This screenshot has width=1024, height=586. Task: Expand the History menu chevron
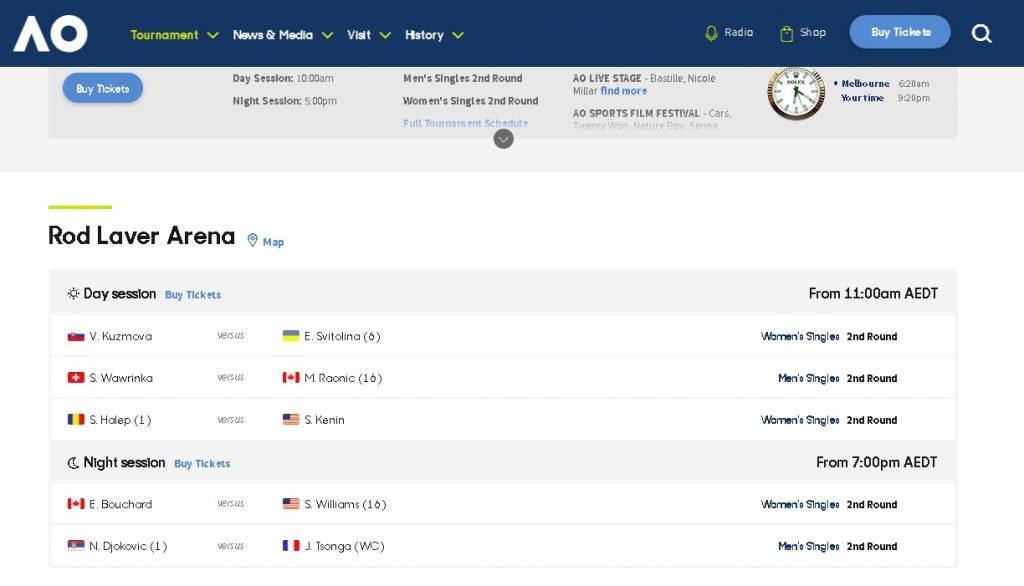click(x=458, y=35)
